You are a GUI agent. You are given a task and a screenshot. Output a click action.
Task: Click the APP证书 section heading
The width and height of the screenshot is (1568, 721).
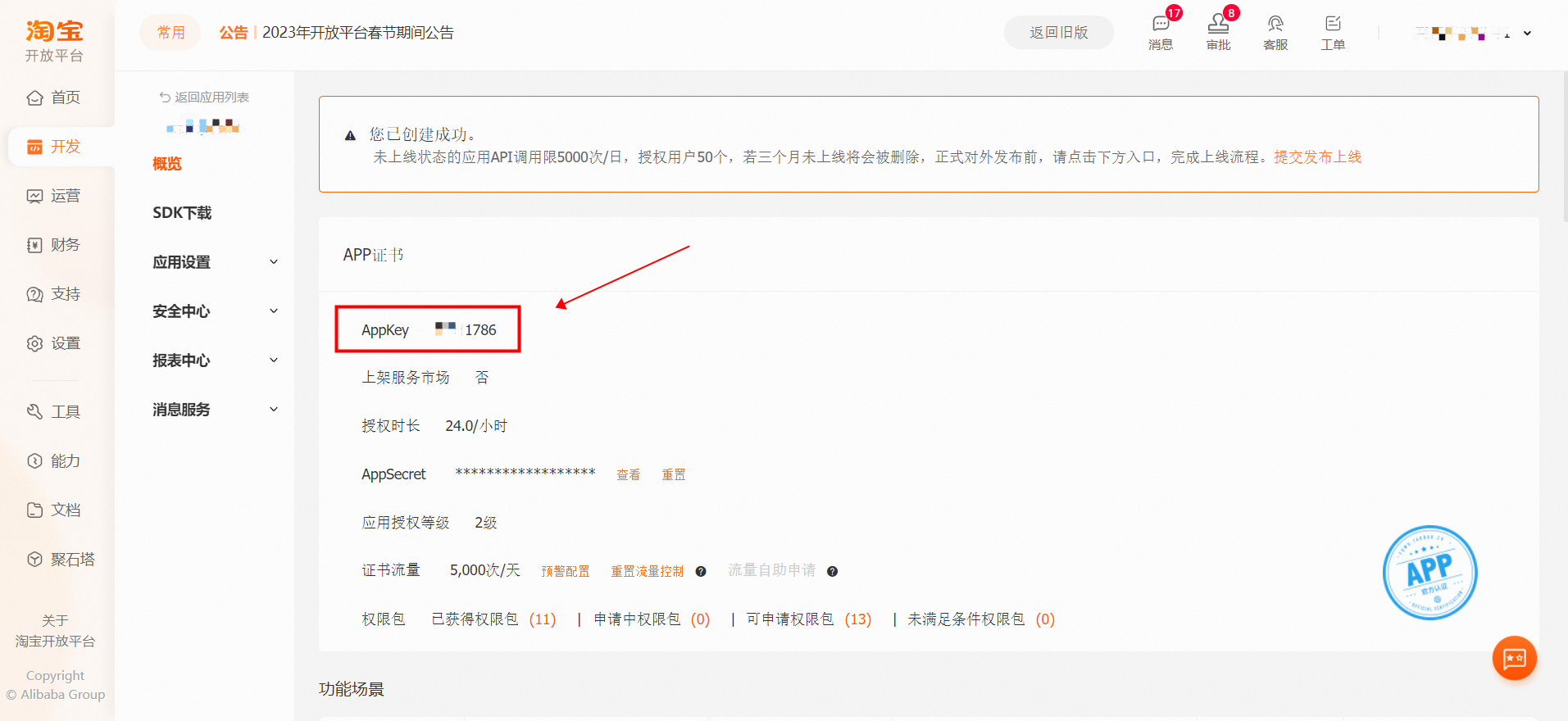(x=374, y=255)
